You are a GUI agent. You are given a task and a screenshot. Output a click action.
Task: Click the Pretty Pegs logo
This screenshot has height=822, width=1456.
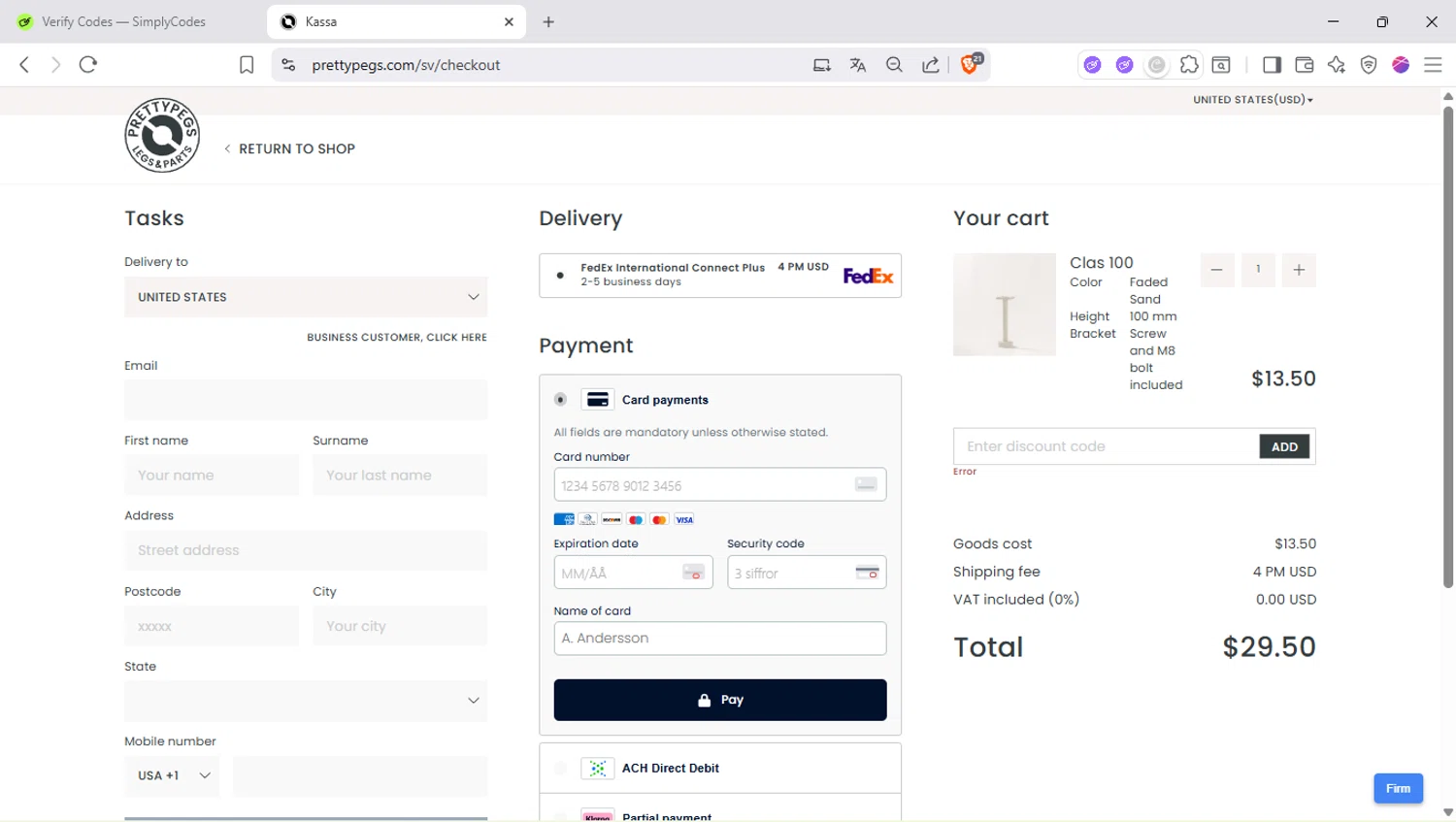pos(162,135)
